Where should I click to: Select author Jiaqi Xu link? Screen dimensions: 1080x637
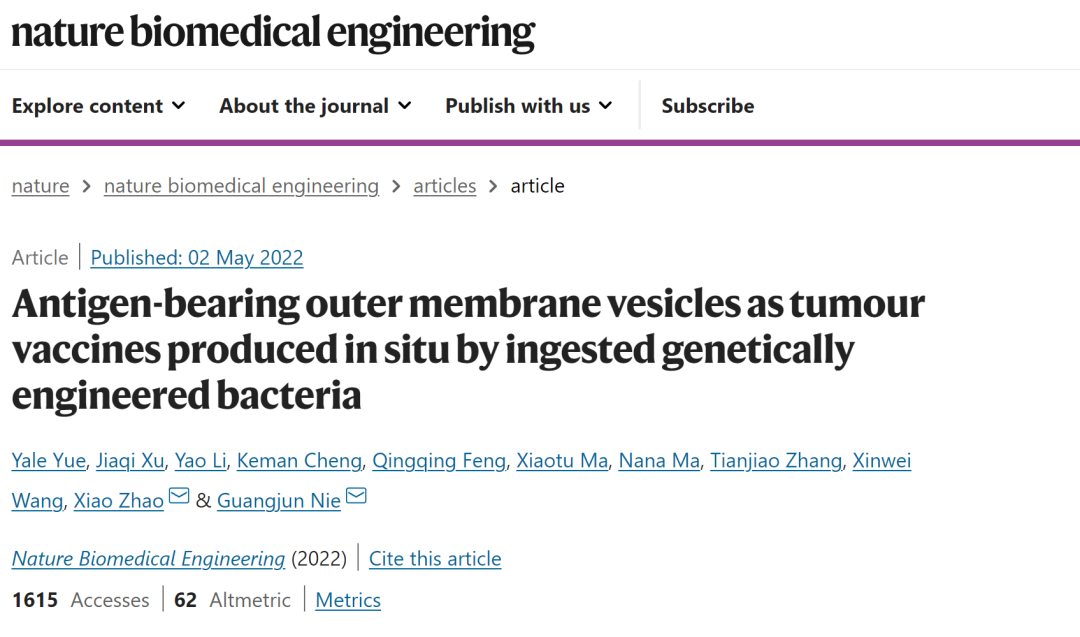(130, 460)
